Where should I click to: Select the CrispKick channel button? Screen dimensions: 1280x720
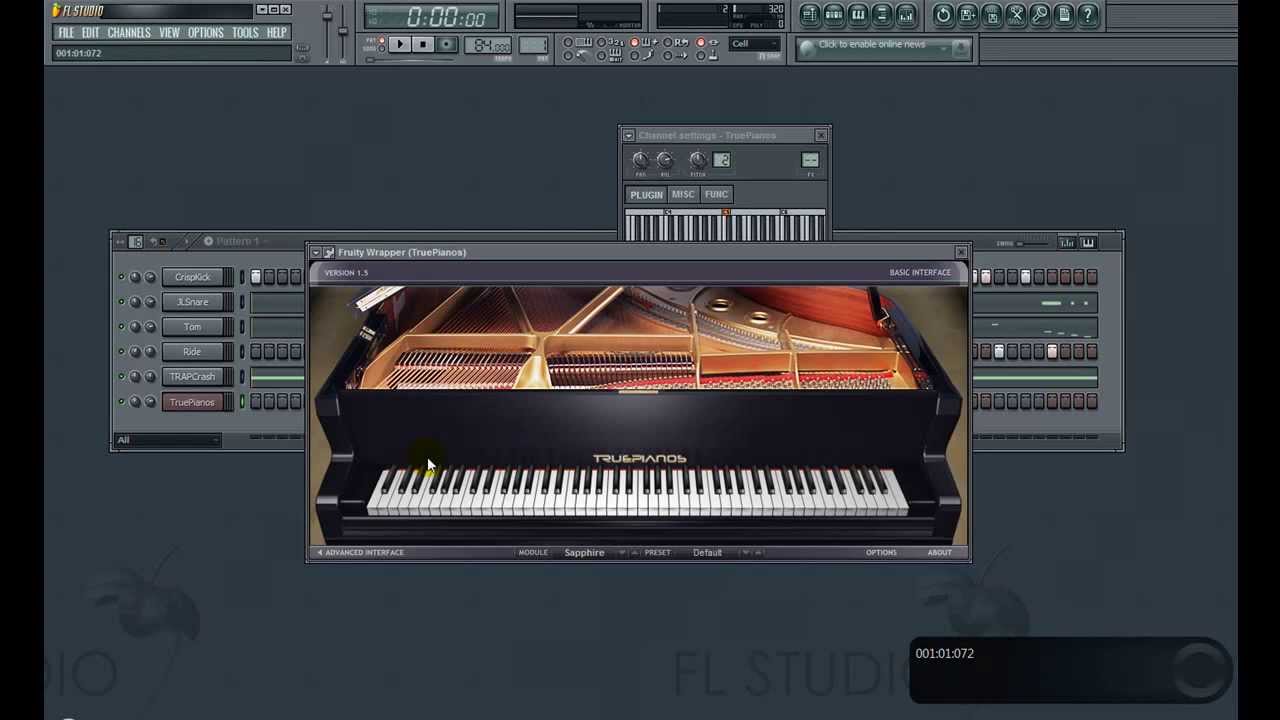[192, 277]
